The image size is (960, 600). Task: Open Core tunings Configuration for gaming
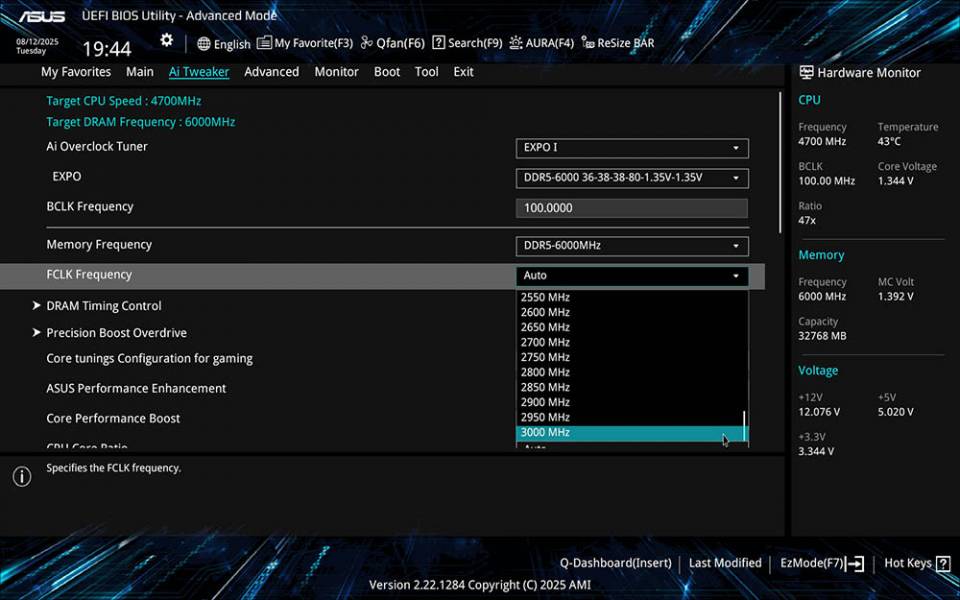pyautogui.click(x=148, y=358)
